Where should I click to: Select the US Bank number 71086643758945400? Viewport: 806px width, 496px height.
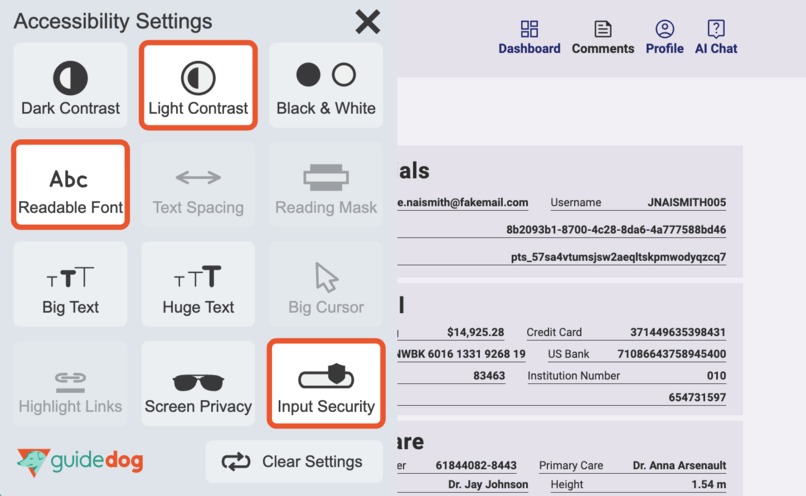tap(671, 354)
